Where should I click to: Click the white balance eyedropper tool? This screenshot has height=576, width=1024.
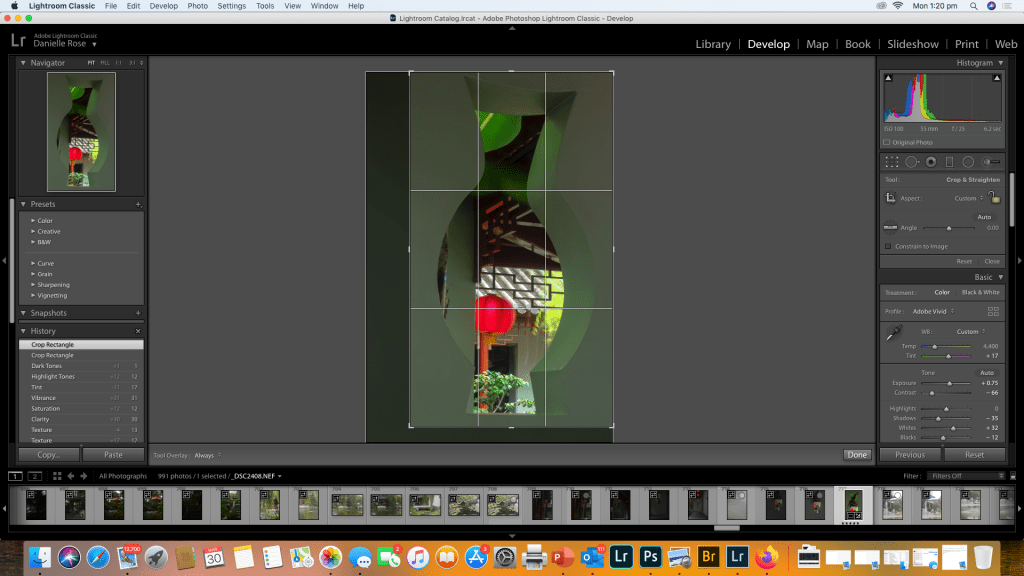893,335
